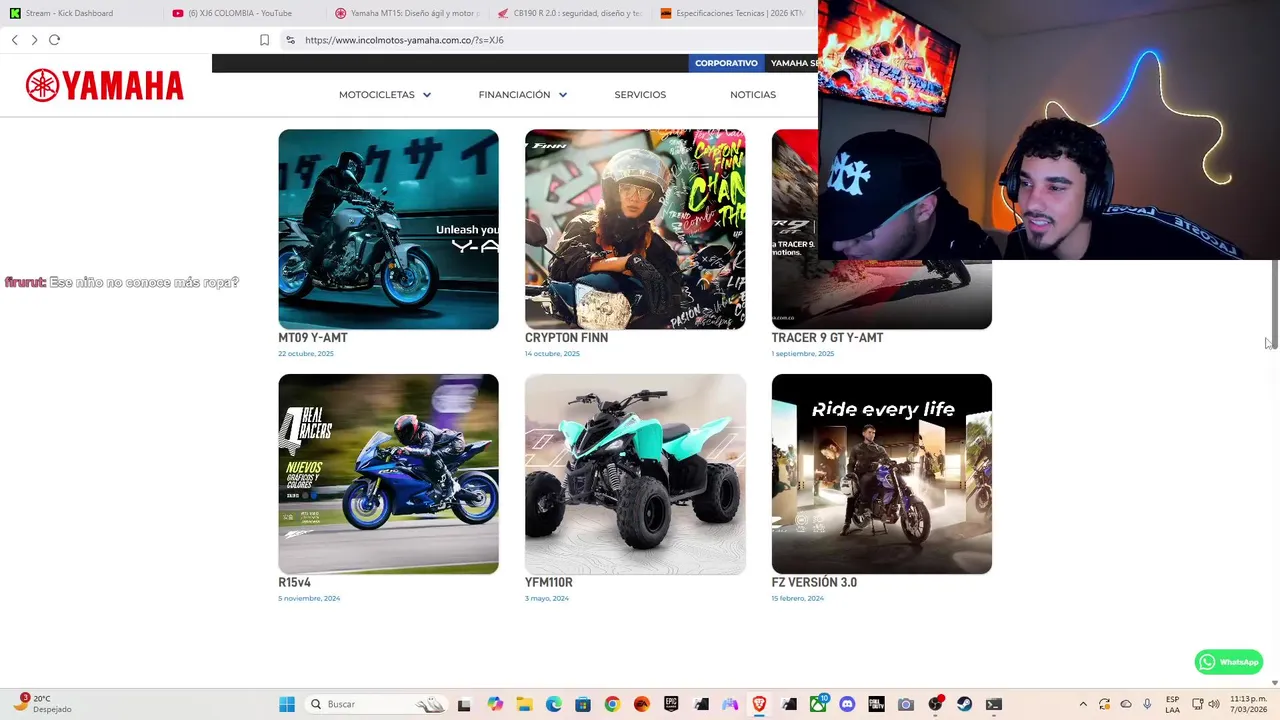This screenshot has height=720, width=1280.
Task: Click the browser forward arrow
Action: (34, 40)
